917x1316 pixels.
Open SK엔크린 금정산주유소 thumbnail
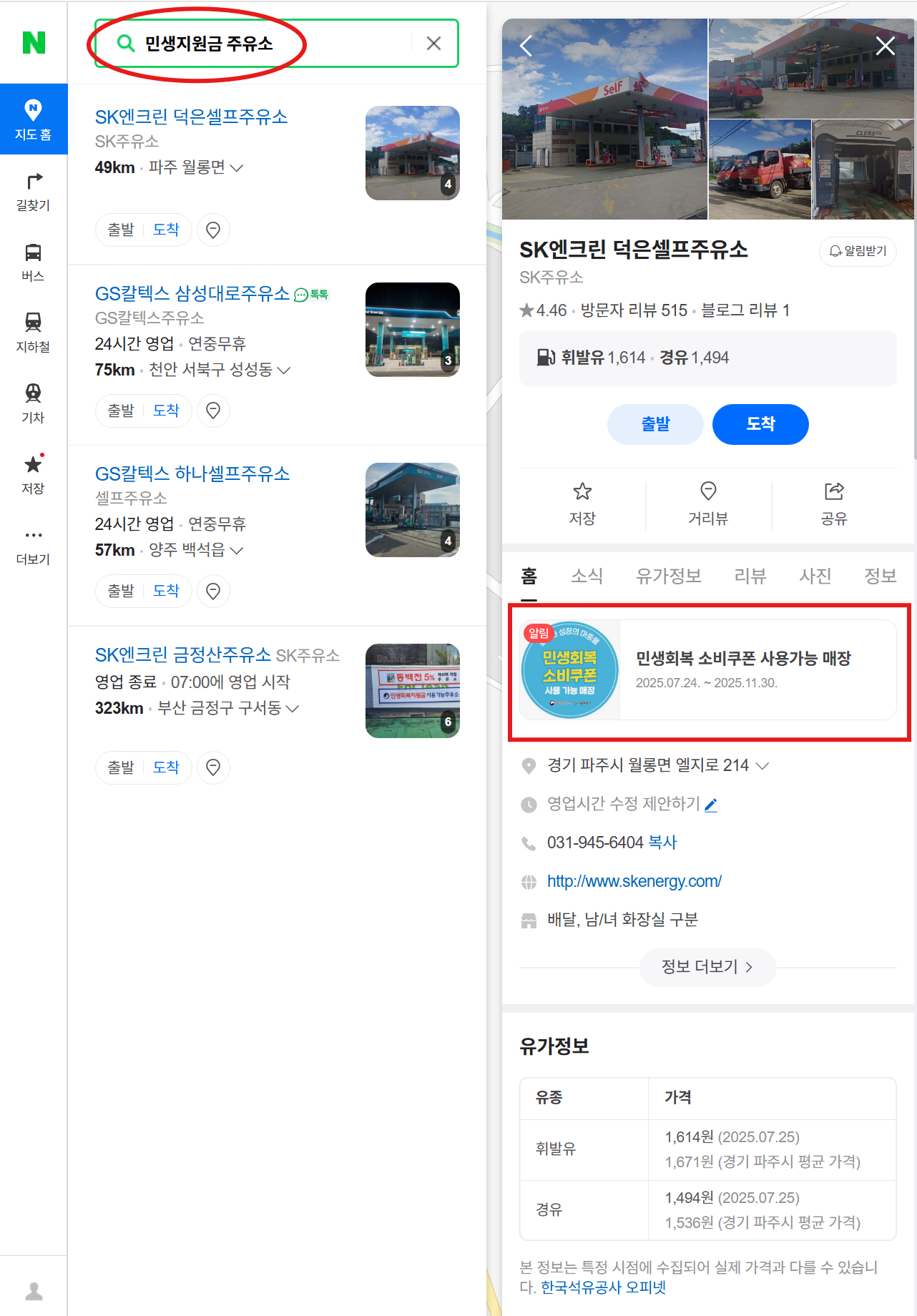coord(413,691)
